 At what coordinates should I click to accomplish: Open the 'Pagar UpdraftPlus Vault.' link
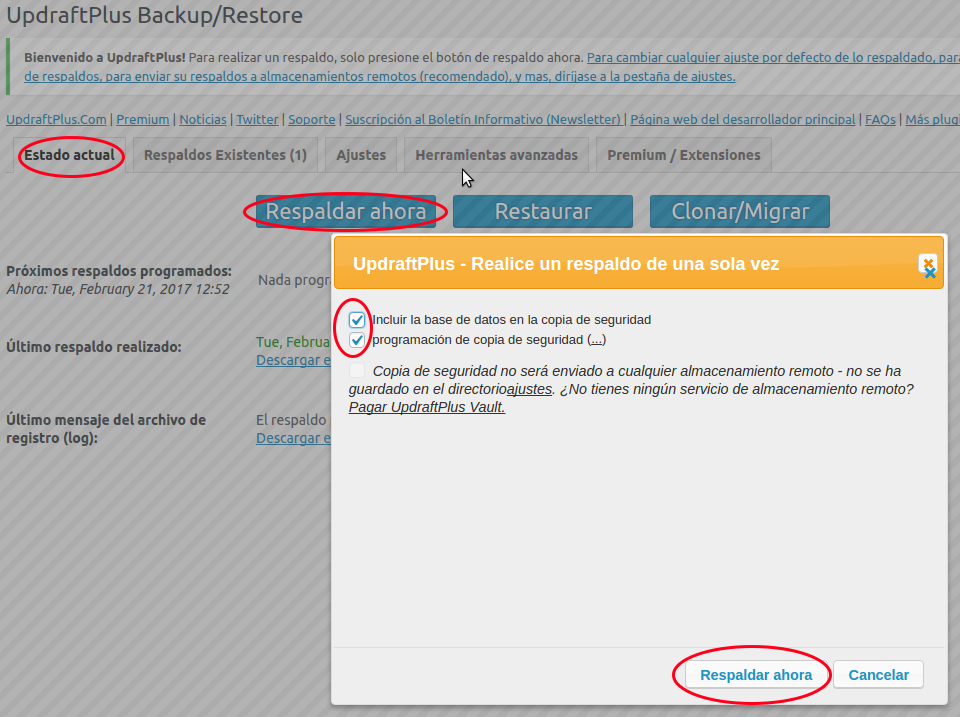[427, 407]
